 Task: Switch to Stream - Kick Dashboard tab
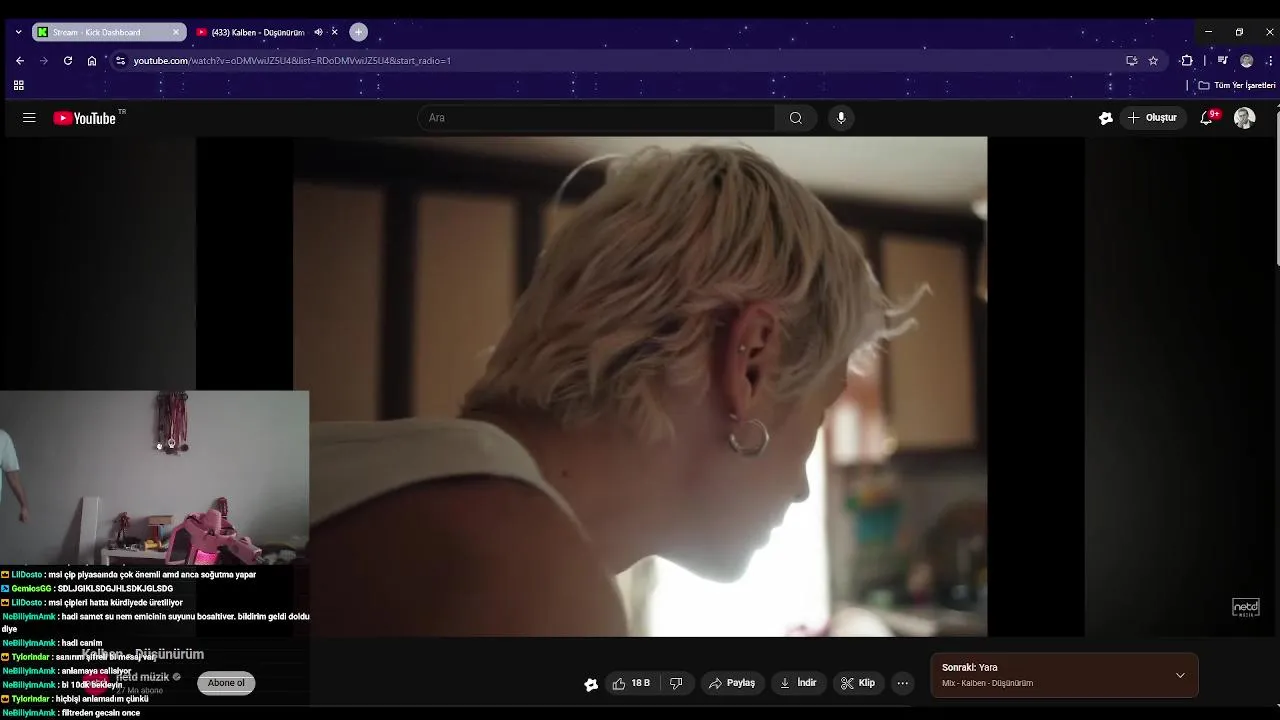pos(108,32)
